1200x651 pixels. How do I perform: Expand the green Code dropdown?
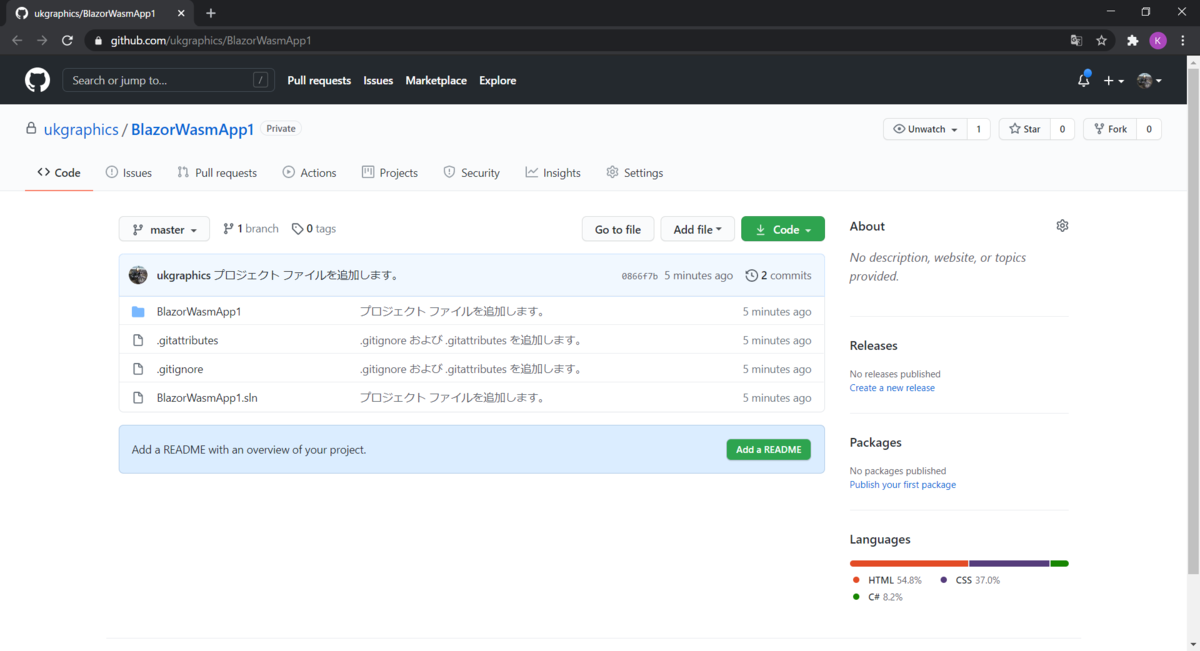pyautogui.click(x=783, y=229)
